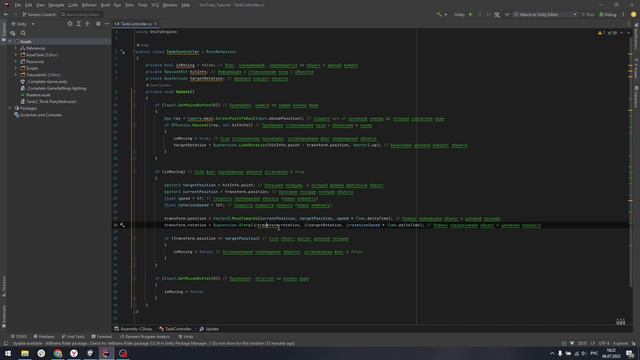640x360 pixels.
Task: Open the Unity tool window tab
Action: 186,337
